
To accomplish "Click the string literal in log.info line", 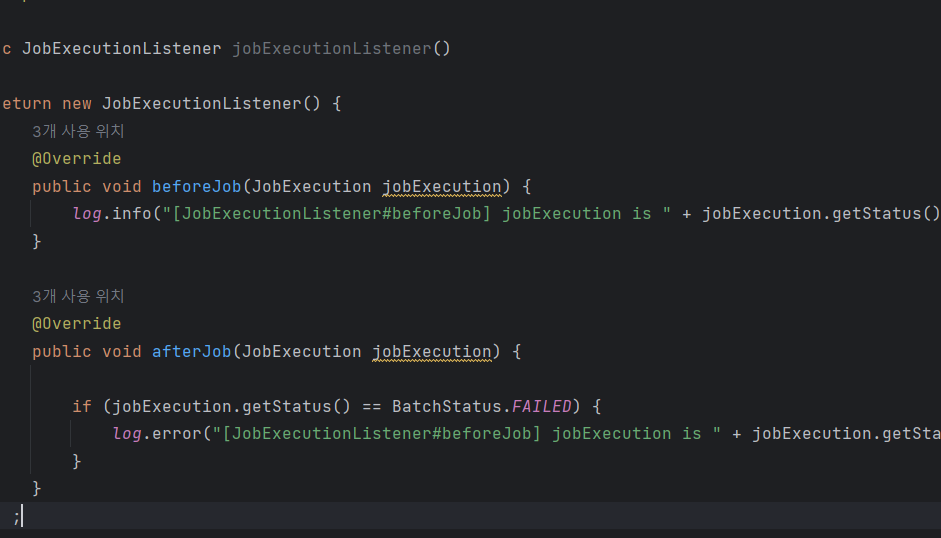I will coord(416,214).
